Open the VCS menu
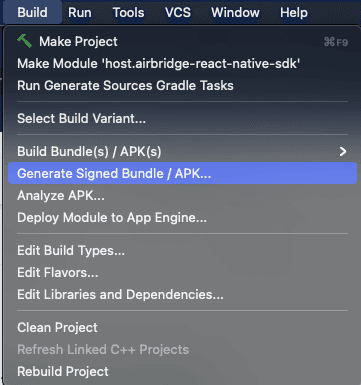Image resolution: width=361 pixels, height=385 pixels. point(178,13)
